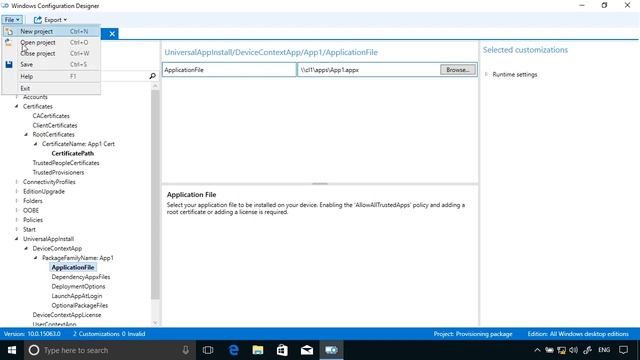Collapse the RootCertificates node
The height and width of the screenshot is (360, 640).
coord(26,134)
